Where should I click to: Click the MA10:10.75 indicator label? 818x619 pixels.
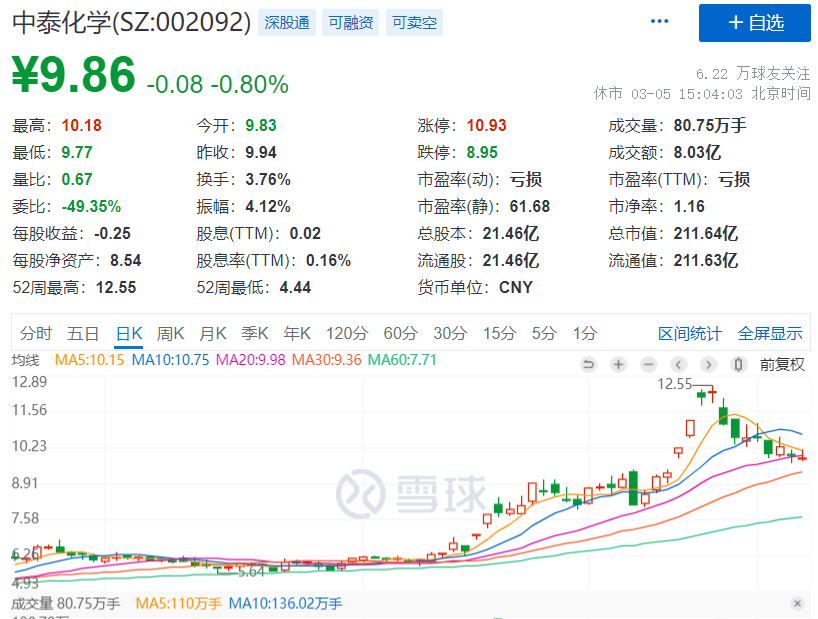pyautogui.click(x=171, y=360)
